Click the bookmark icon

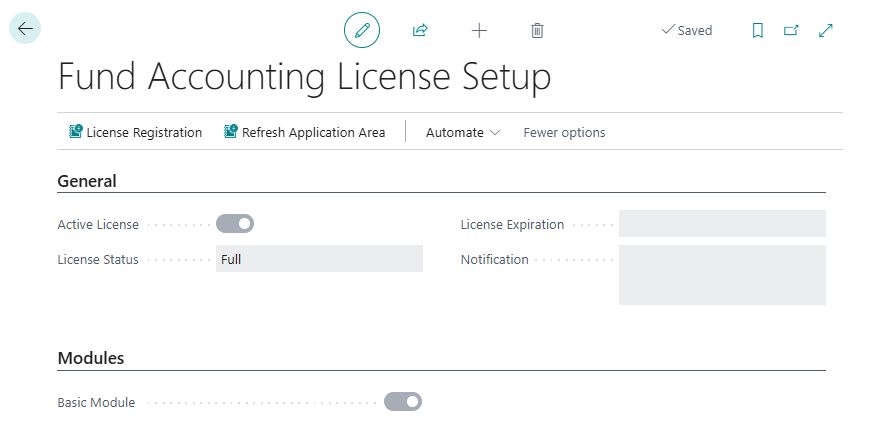tap(757, 30)
